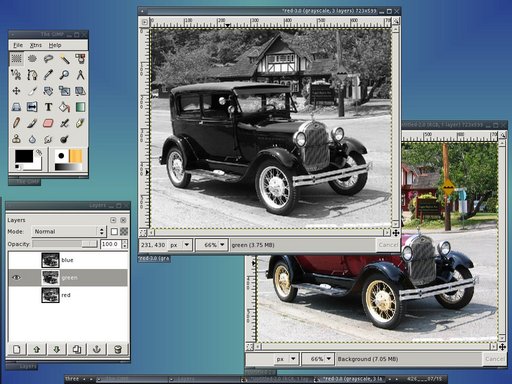Select the Clone stamp tool
512x384 pixels.
tap(16, 139)
